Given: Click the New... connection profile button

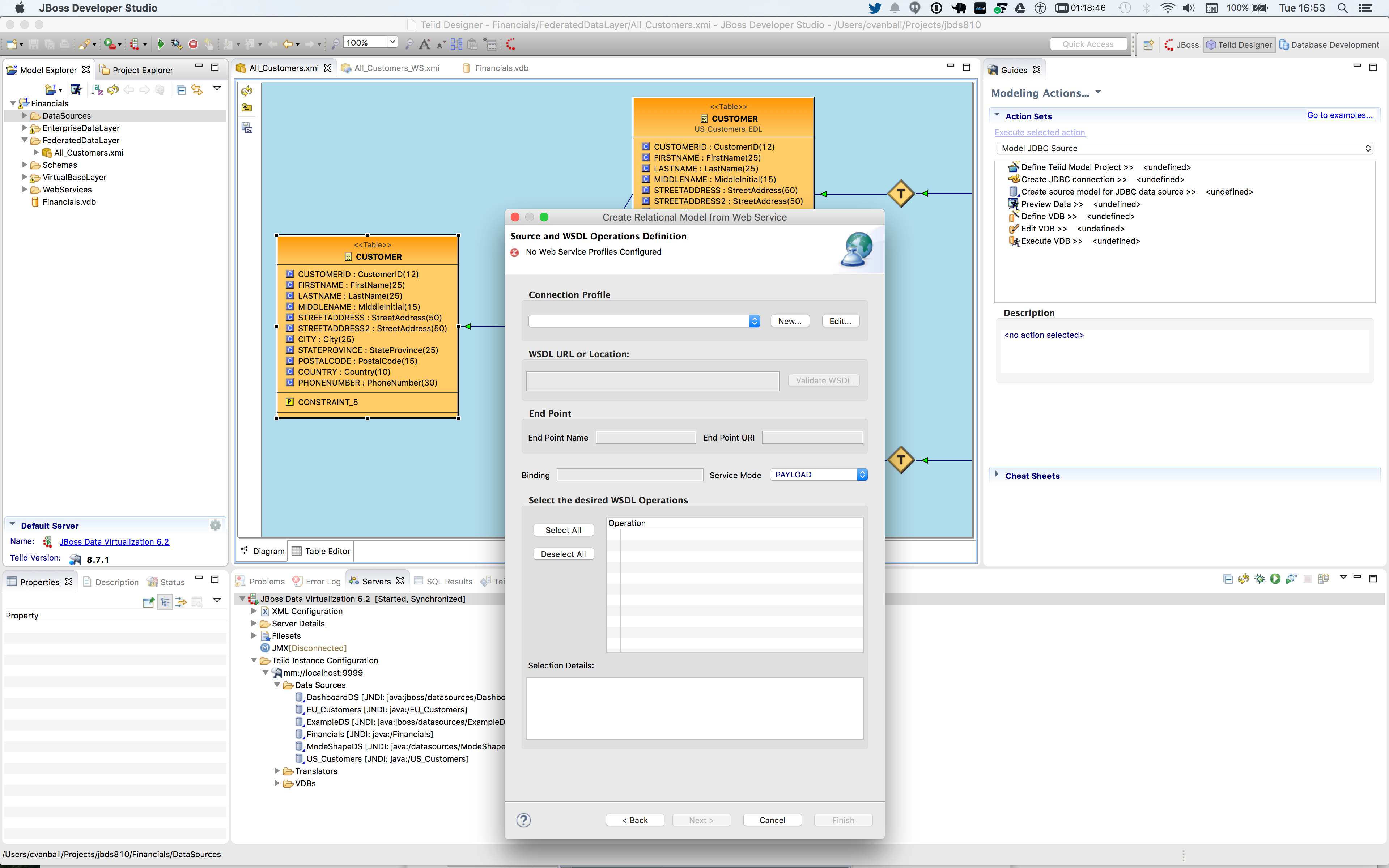Looking at the screenshot, I should click(x=789, y=321).
